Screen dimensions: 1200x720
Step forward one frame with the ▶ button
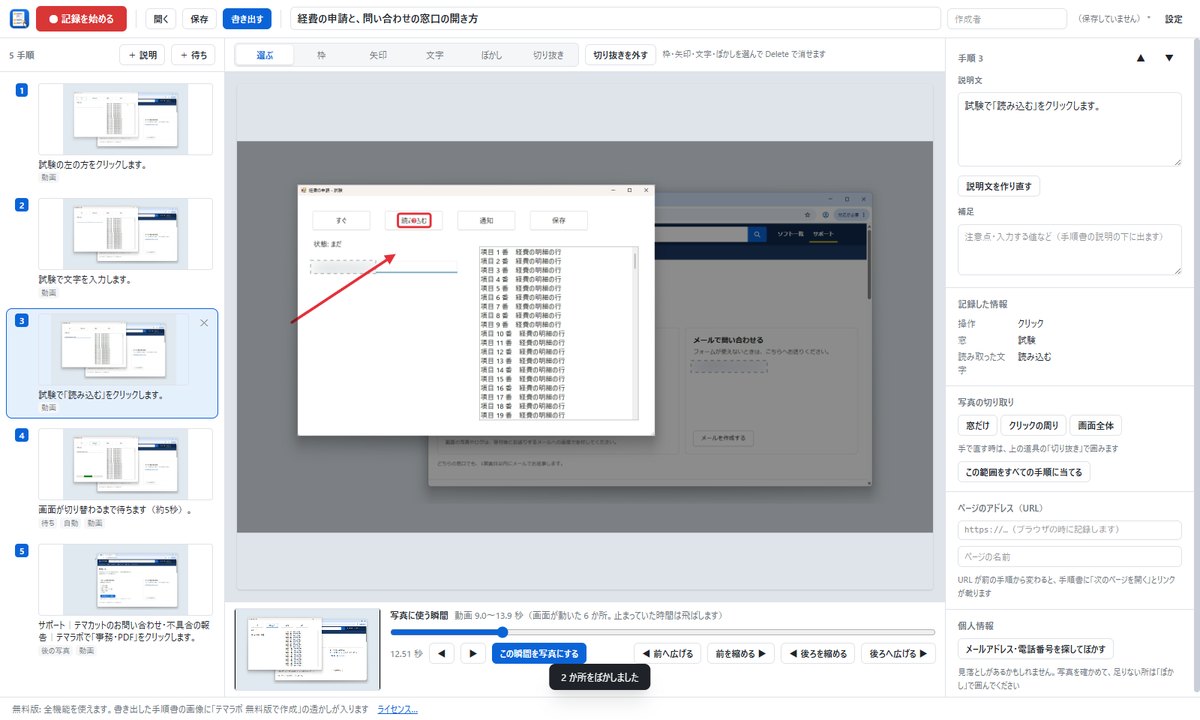pos(472,654)
